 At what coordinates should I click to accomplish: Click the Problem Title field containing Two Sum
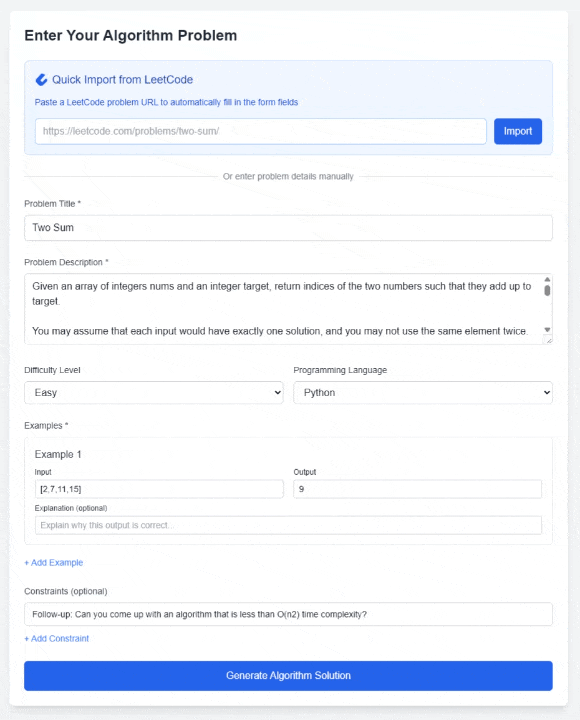pyautogui.click(x=288, y=228)
